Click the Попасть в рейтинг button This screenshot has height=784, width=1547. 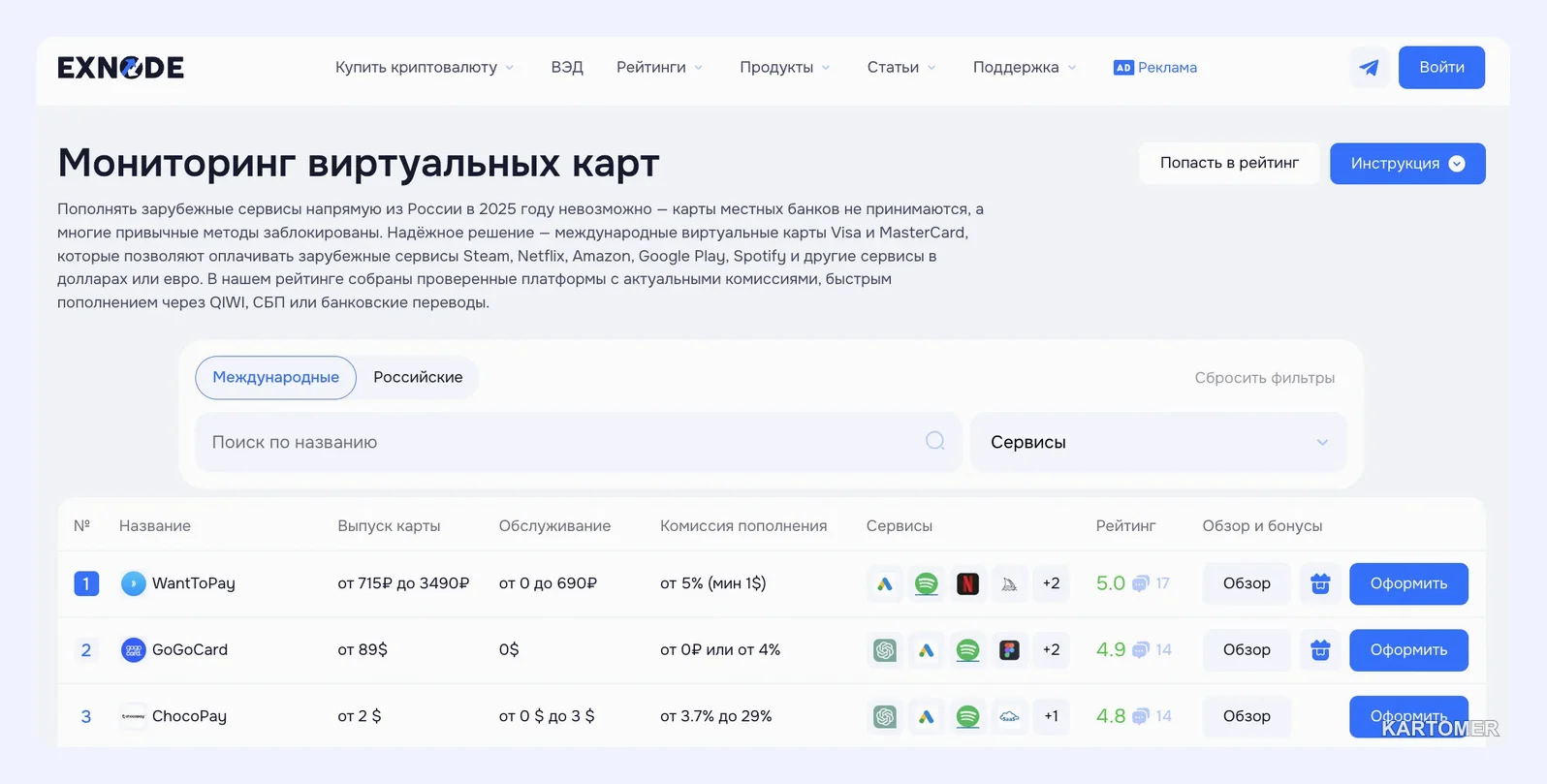(x=1229, y=163)
